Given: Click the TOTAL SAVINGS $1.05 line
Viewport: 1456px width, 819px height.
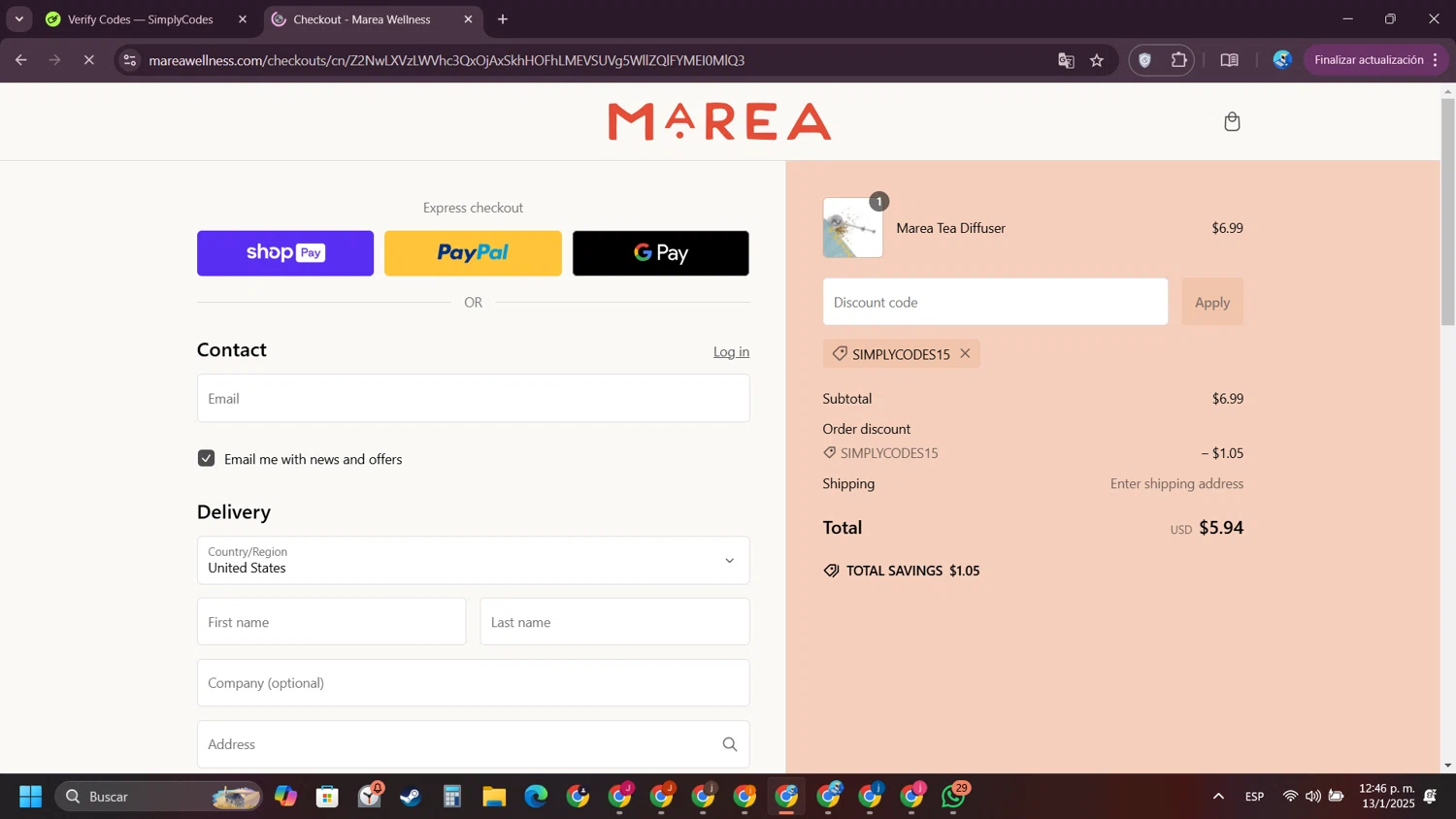Looking at the screenshot, I should click(x=902, y=571).
